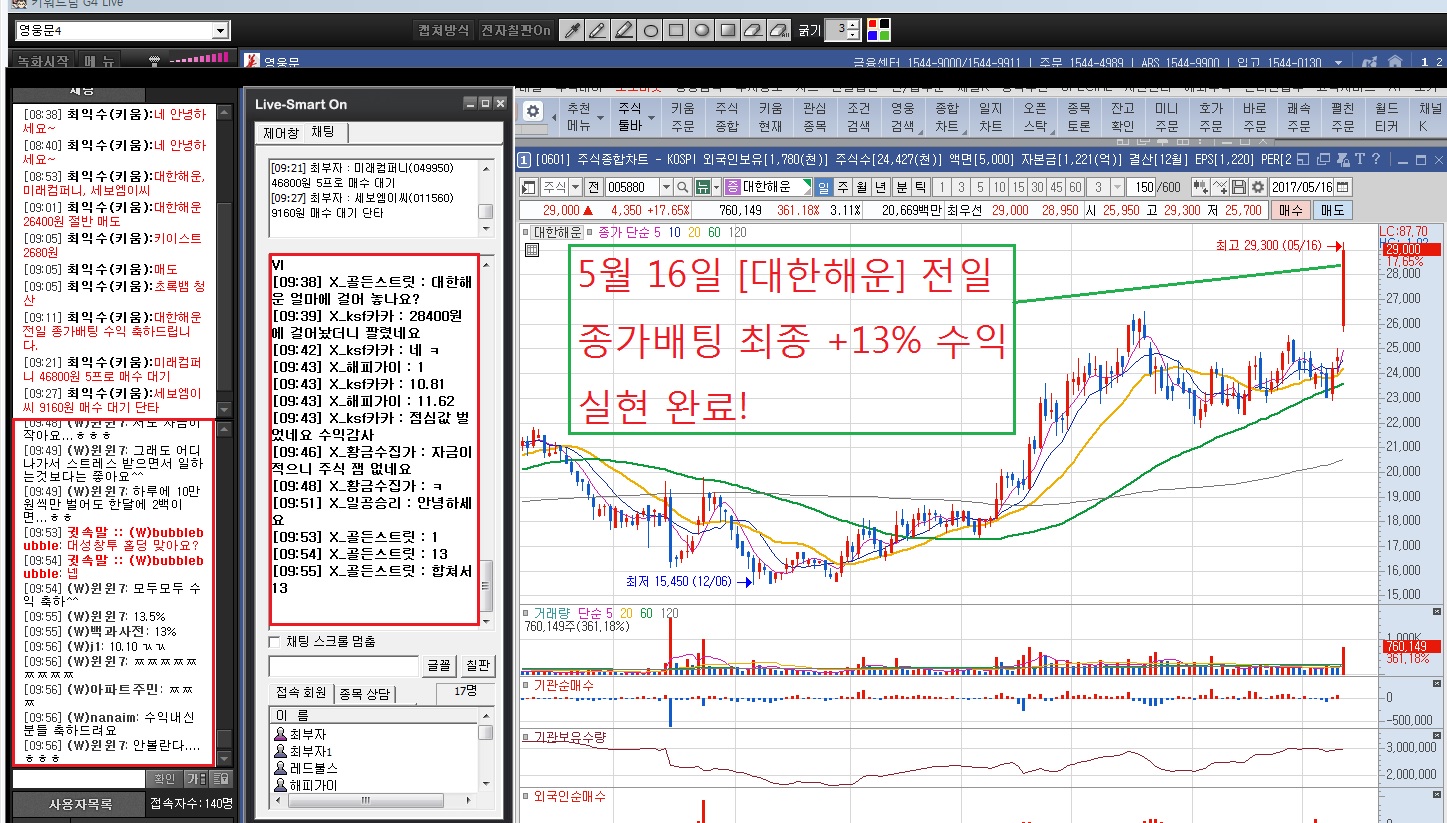Select the 일 daily chart period
Viewport: 1447px width, 823px height.
coord(823,187)
